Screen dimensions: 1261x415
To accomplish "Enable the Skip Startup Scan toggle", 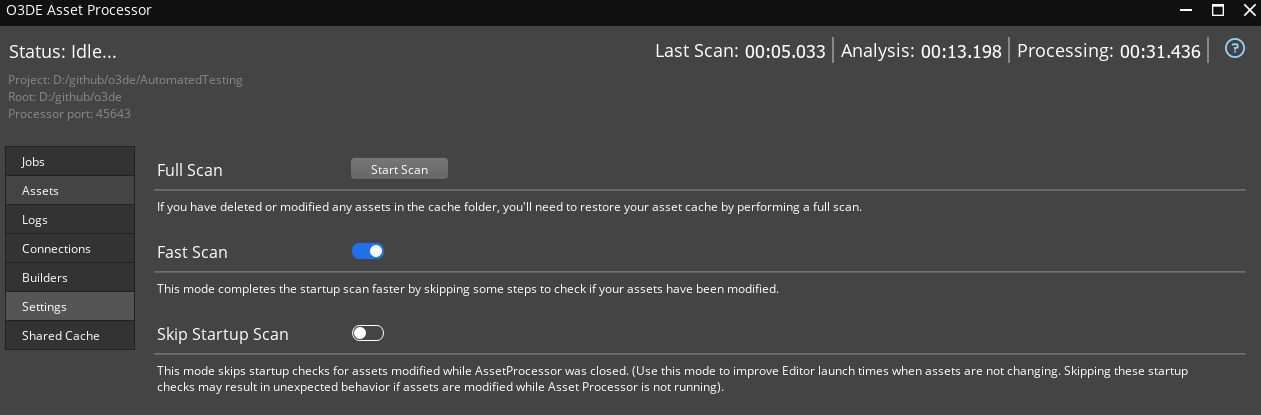I will tap(368, 333).
